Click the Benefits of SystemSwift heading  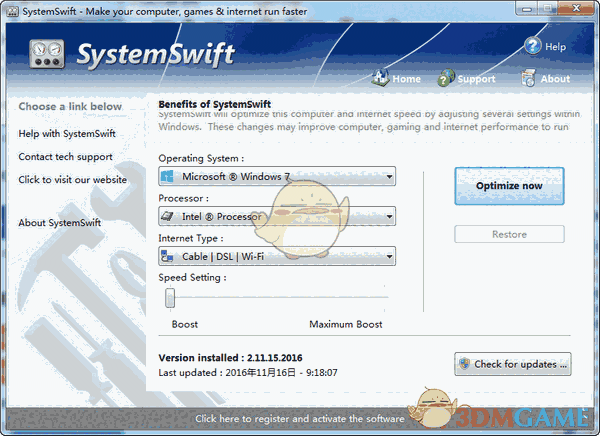215,104
